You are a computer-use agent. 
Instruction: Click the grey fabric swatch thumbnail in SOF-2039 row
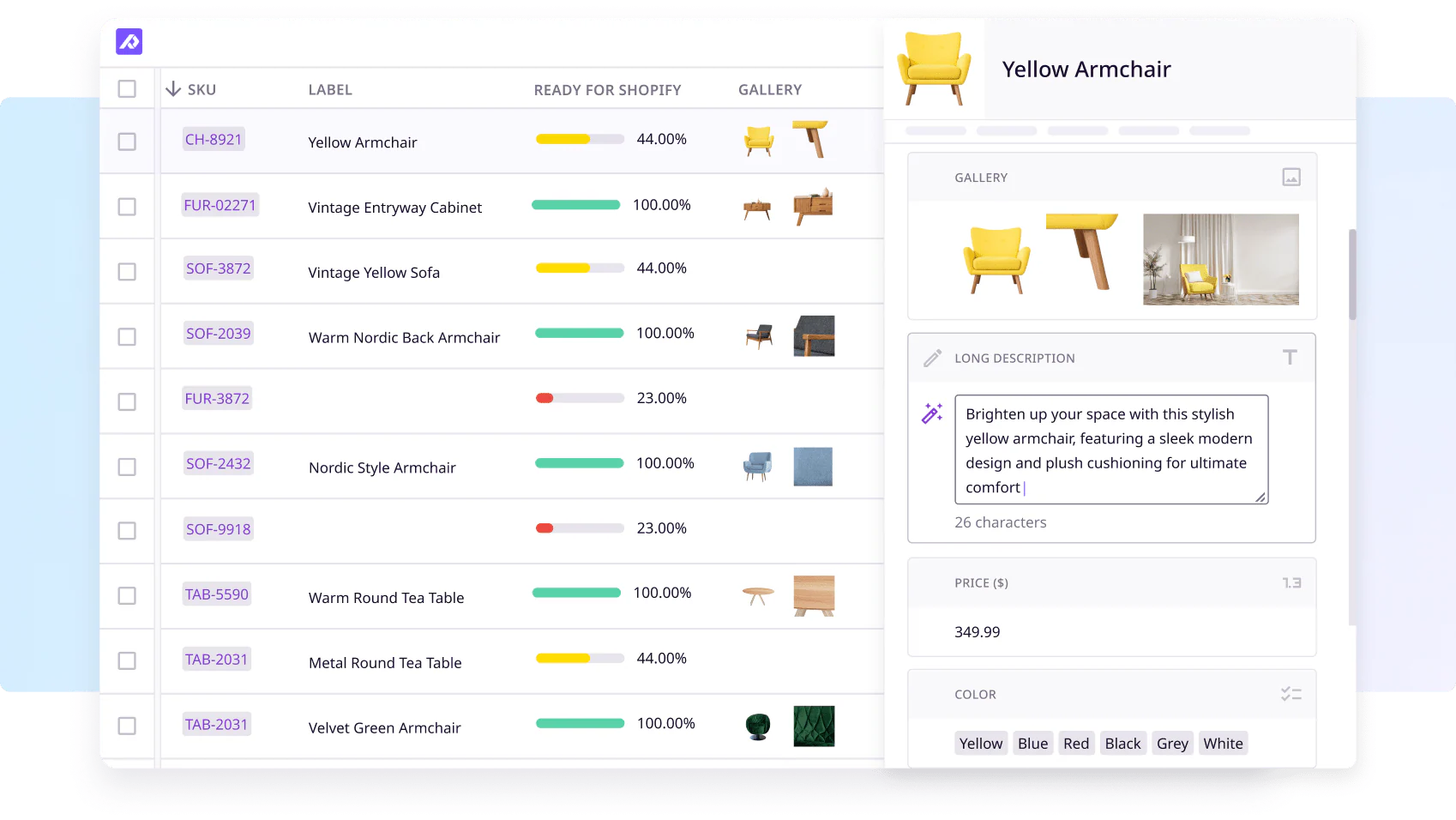814,336
